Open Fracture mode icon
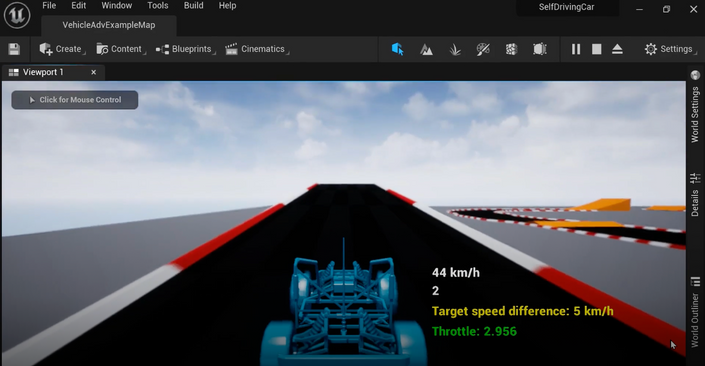 [x=511, y=49]
